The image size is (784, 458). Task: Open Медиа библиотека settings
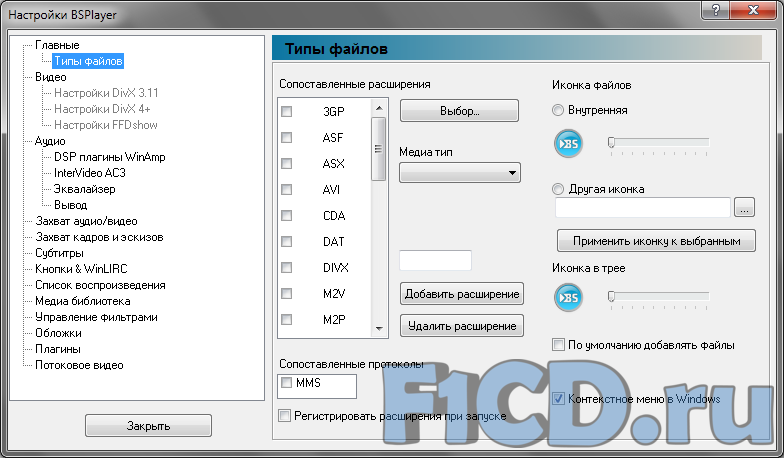82,301
